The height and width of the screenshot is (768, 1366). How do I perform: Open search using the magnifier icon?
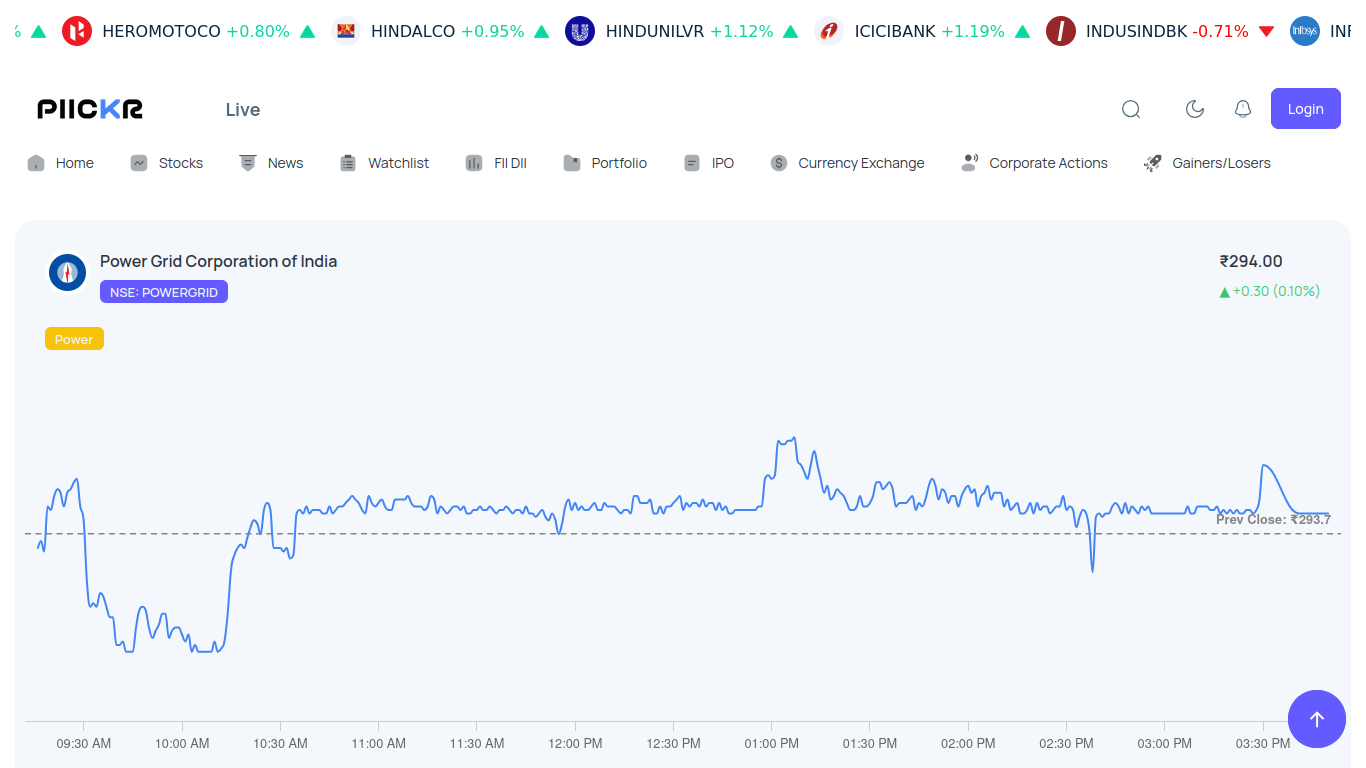(x=1131, y=109)
